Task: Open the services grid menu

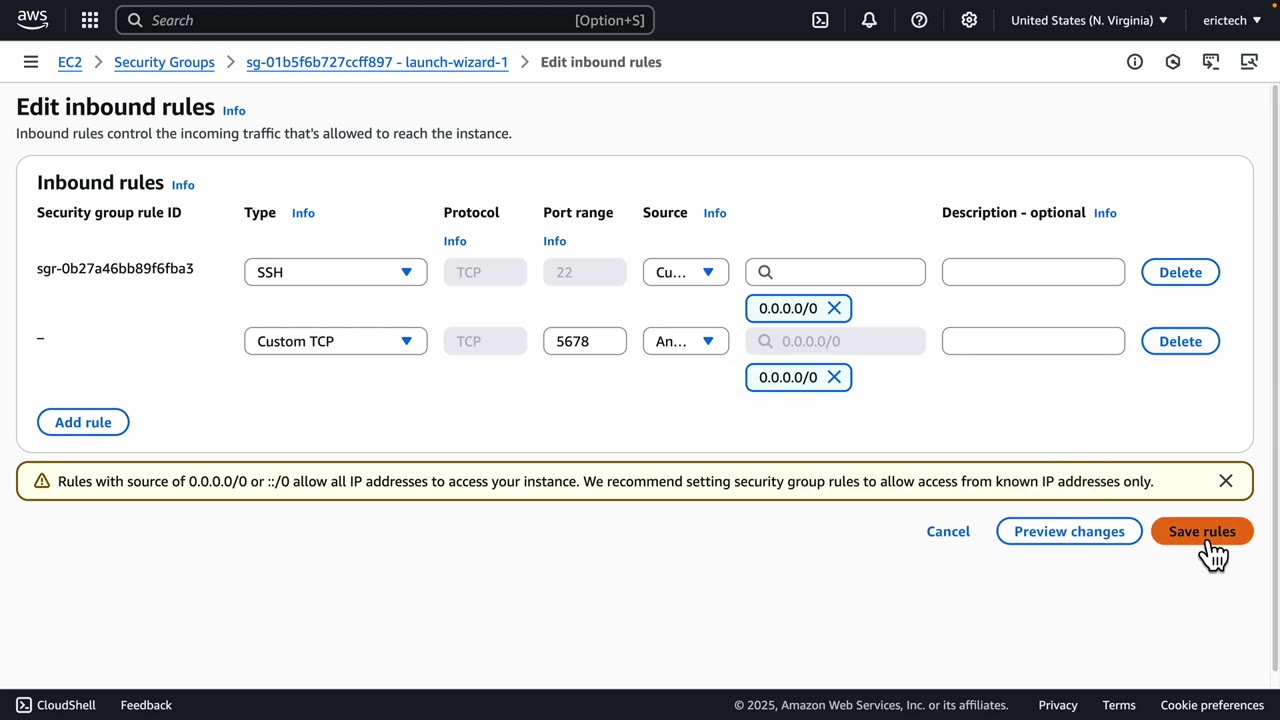Action: [x=90, y=20]
